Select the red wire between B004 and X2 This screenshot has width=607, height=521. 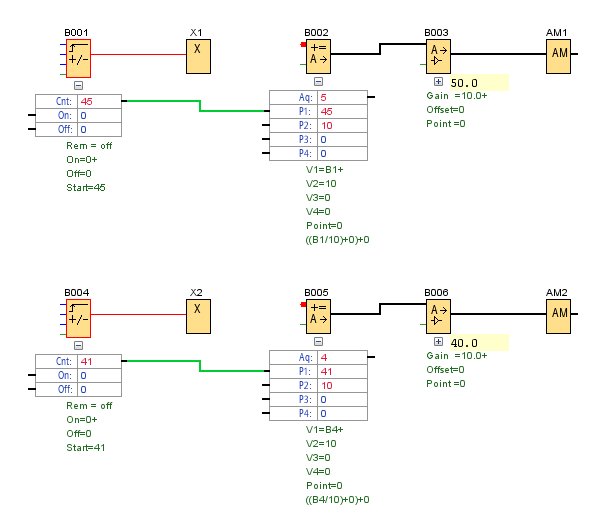point(138,315)
